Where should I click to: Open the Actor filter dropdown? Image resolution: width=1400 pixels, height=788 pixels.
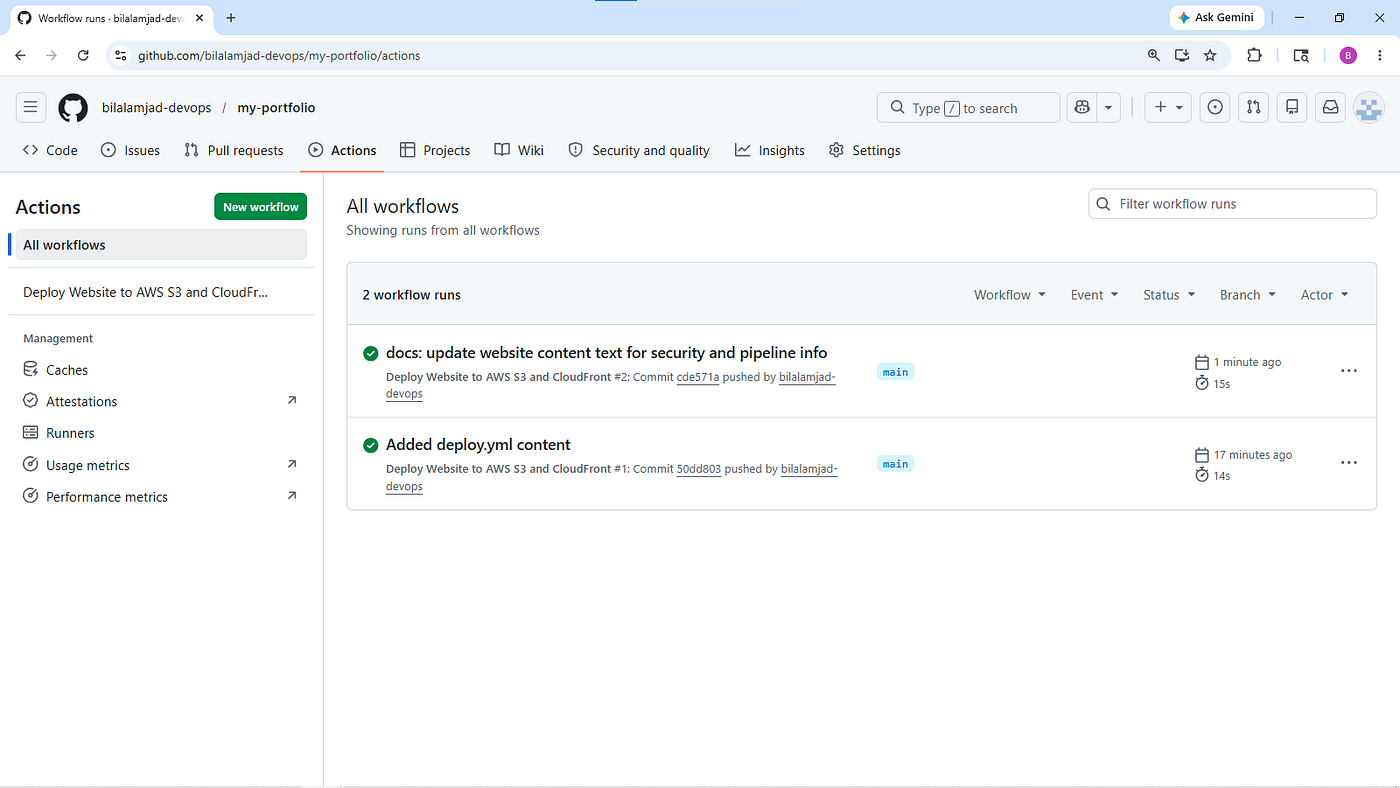(1325, 295)
